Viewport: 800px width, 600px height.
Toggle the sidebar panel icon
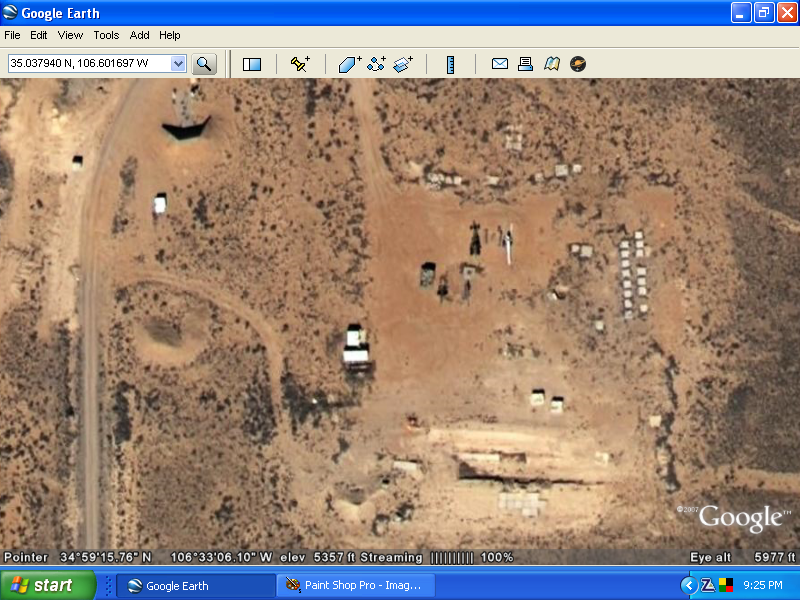[252, 64]
